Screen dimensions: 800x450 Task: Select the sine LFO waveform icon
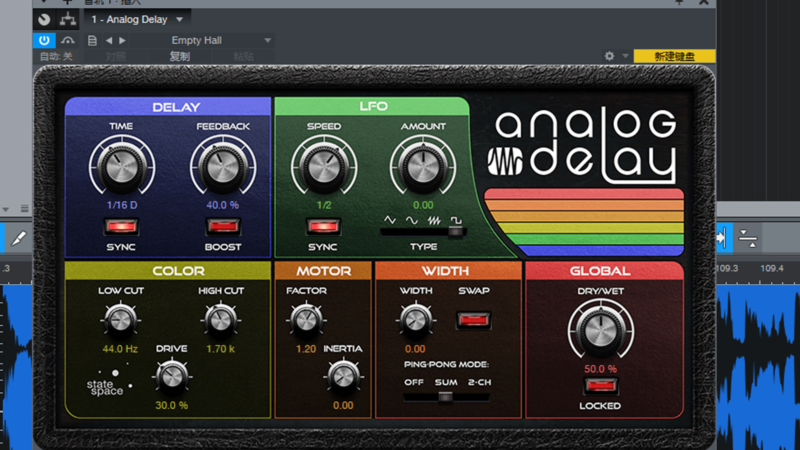pyautogui.click(x=412, y=218)
